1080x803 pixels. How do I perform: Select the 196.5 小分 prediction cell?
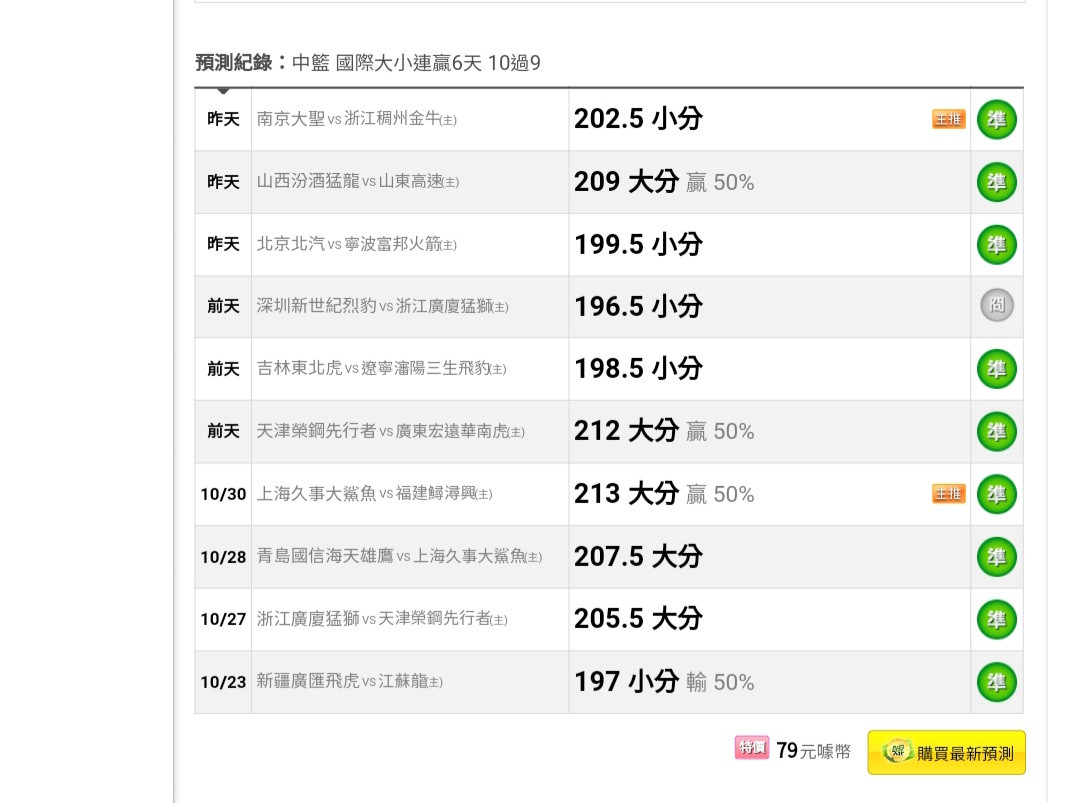(x=769, y=306)
